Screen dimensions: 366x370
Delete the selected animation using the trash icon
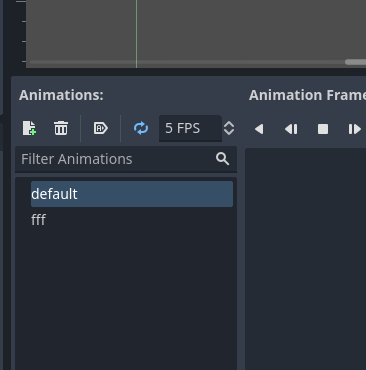[61, 128]
